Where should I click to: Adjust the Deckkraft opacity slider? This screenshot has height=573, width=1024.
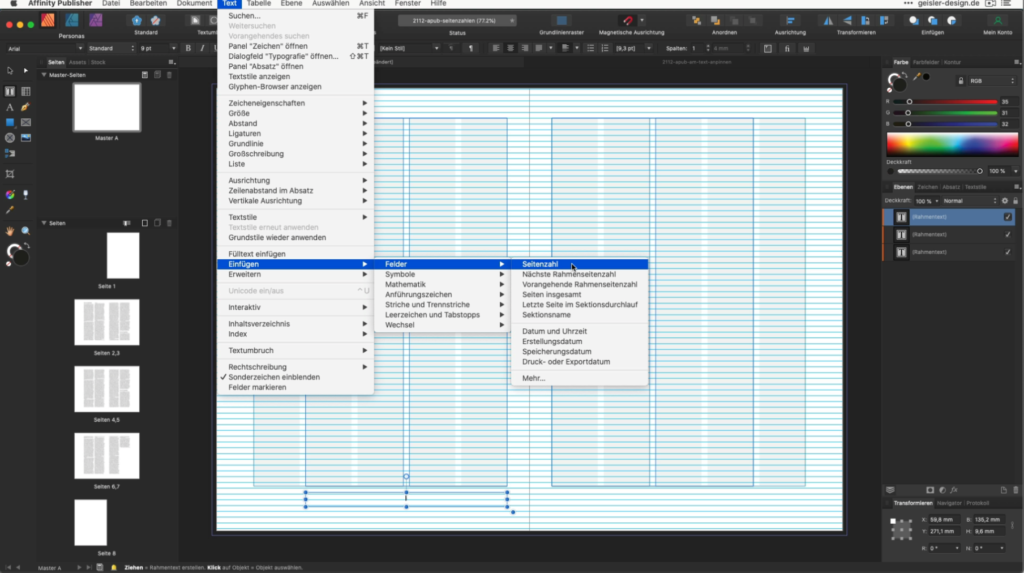(x=939, y=171)
